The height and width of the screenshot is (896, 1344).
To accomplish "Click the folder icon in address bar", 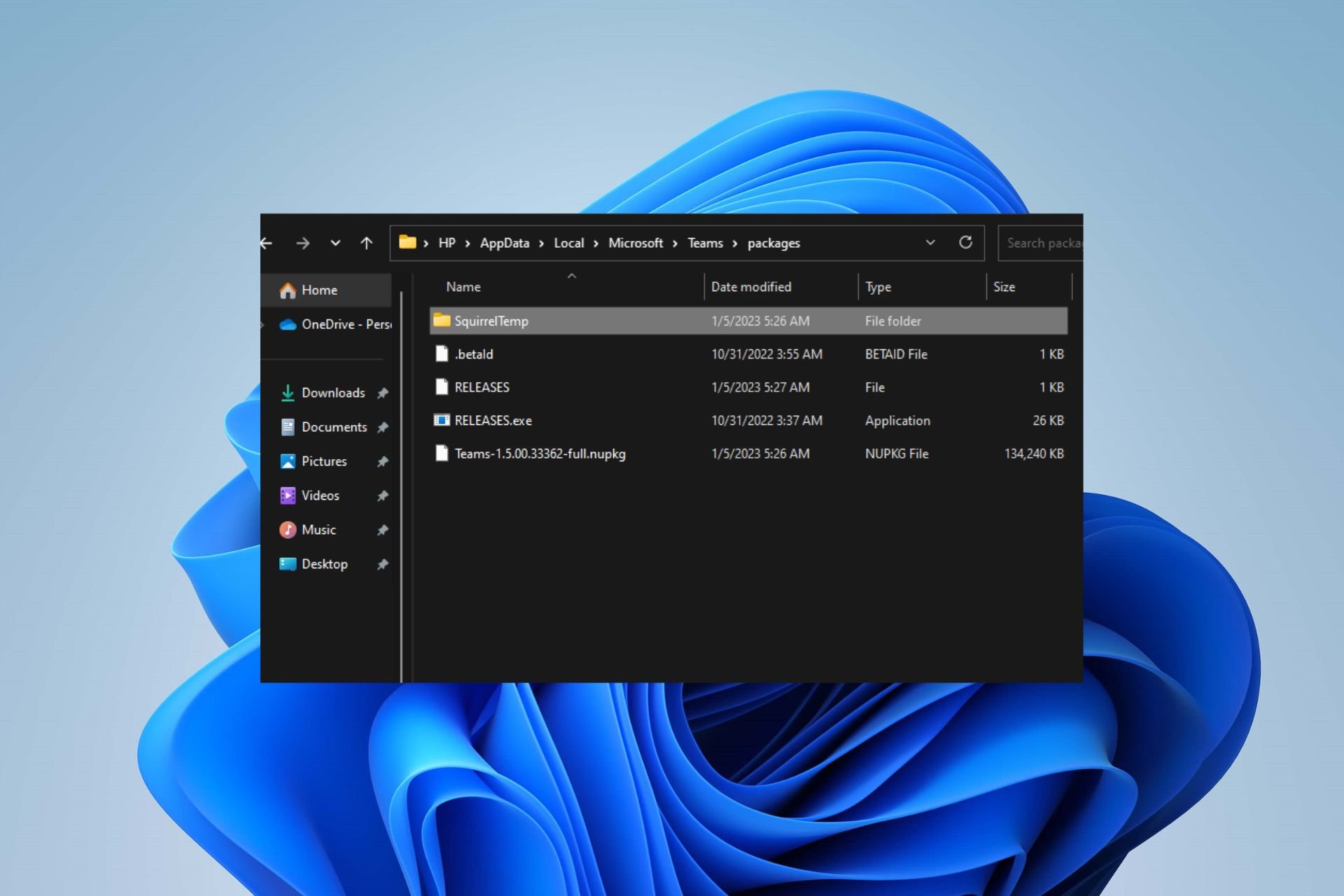I will coord(407,242).
